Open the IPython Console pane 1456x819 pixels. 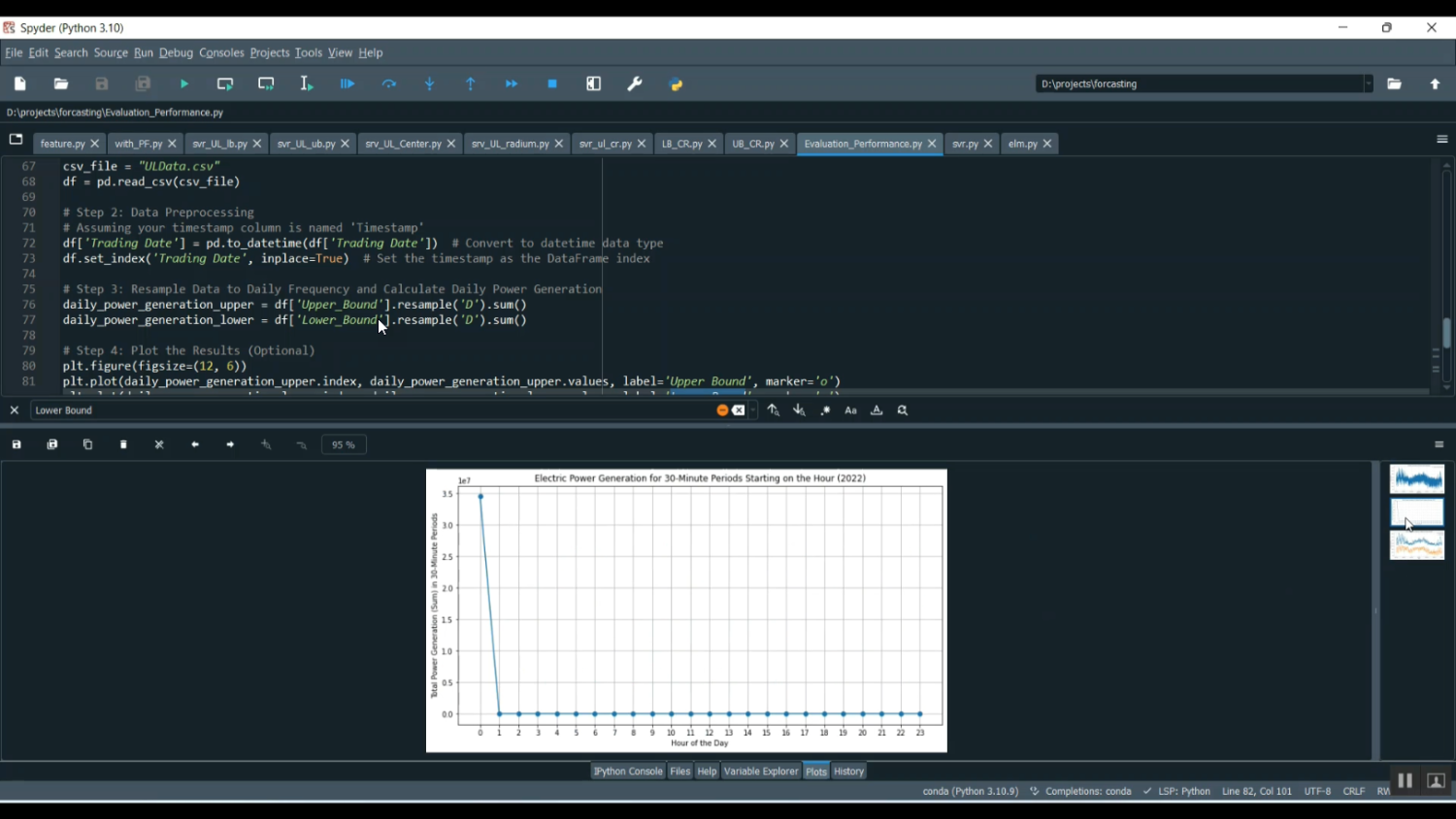[628, 771]
